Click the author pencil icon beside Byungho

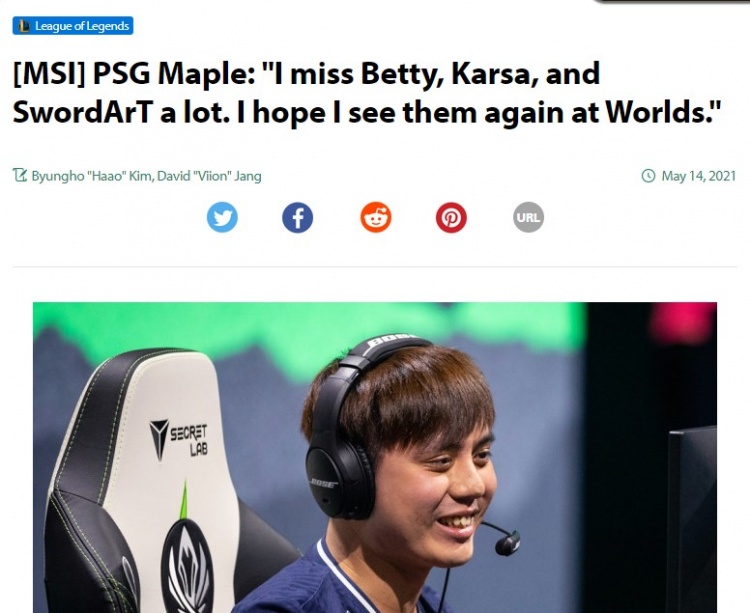[x=20, y=175]
